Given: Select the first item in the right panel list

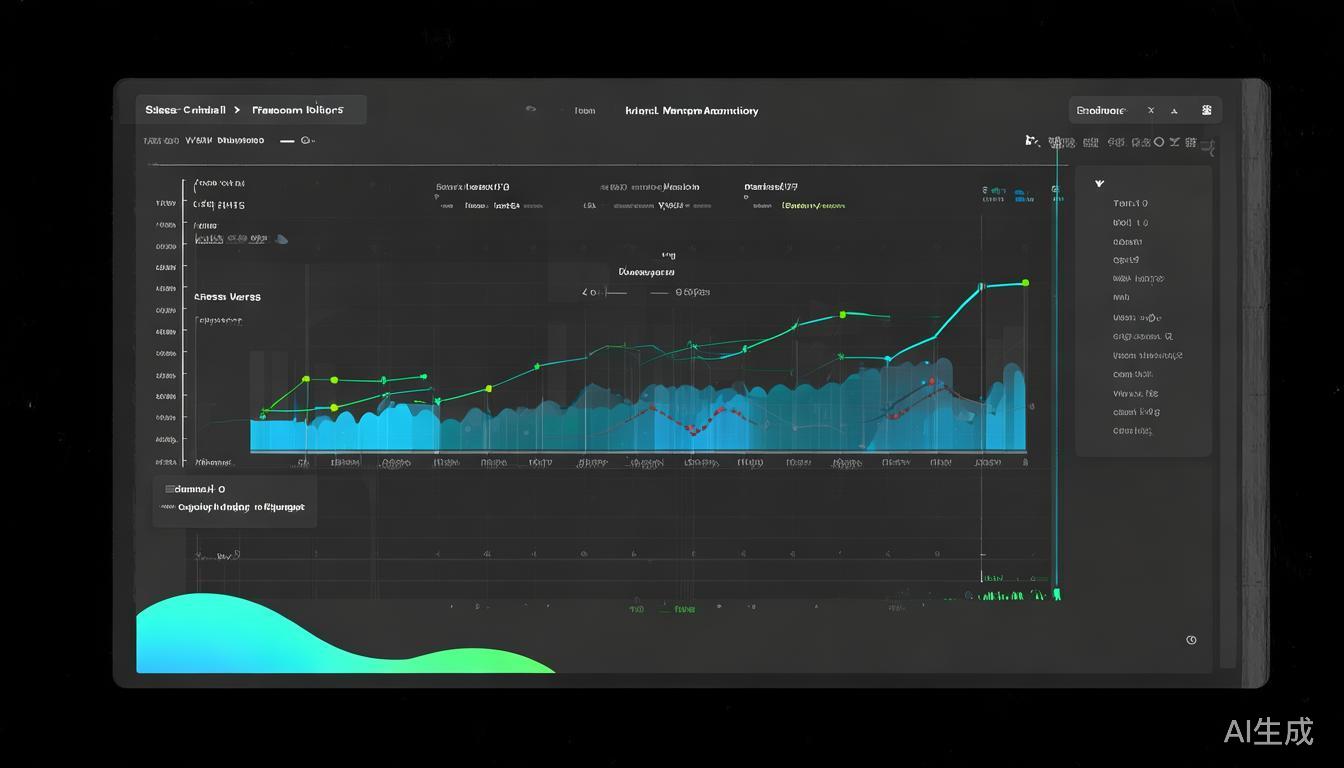Looking at the screenshot, I should (1130, 204).
